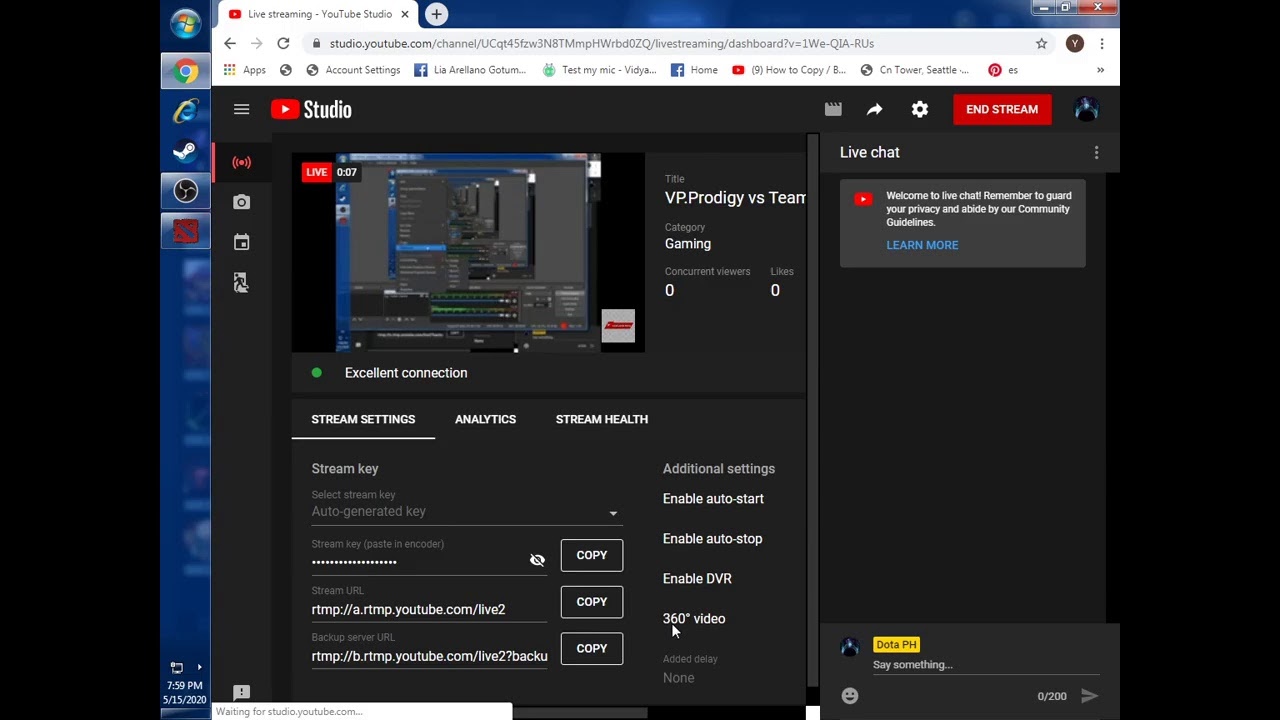Open the Pinterest es bookmark
Viewport: 1280px width, 720px height.
point(1003,70)
